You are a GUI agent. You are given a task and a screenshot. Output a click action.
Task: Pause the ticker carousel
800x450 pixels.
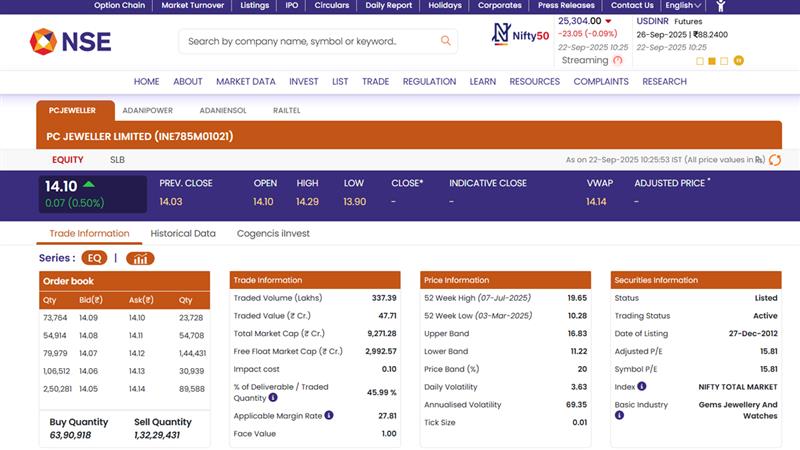tap(738, 61)
